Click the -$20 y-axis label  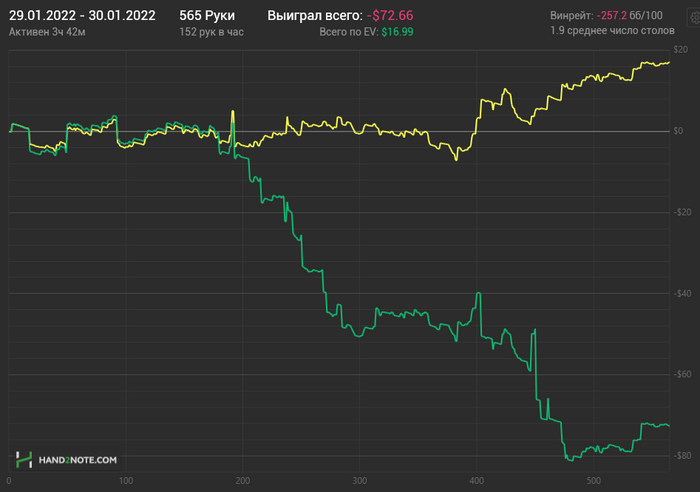pos(682,212)
